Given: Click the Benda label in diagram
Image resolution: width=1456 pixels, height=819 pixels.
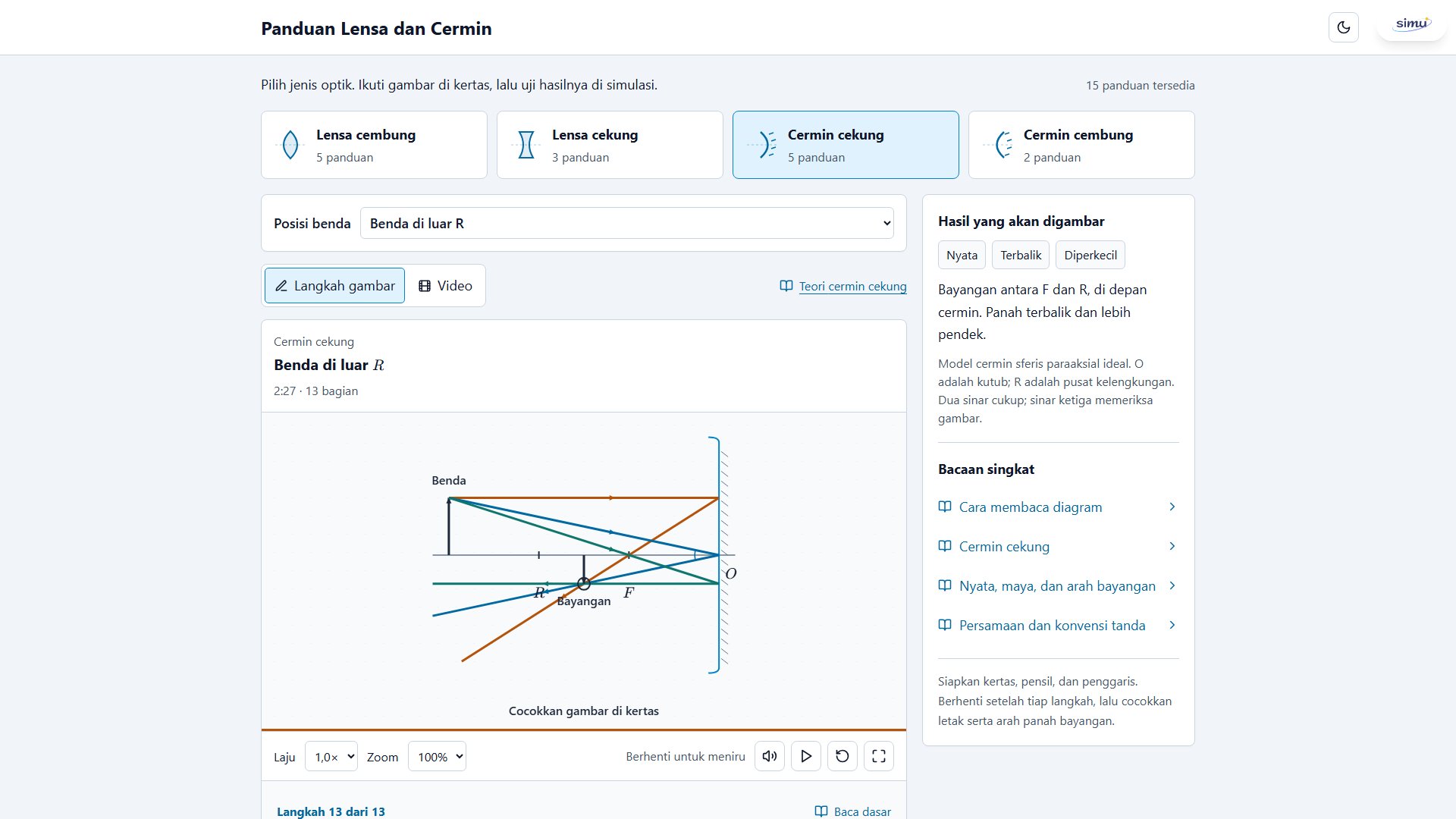Looking at the screenshot, I should click(x=449, y=480).
